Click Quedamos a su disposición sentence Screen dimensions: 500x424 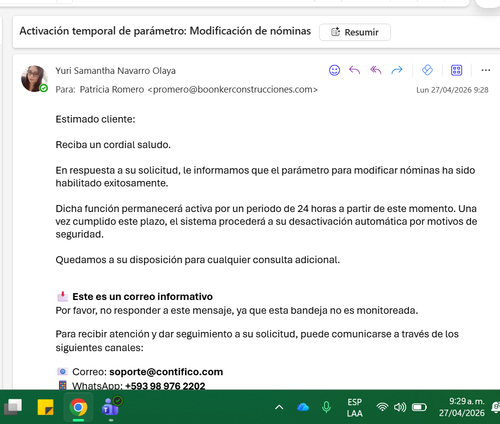[x=198, y=260]
